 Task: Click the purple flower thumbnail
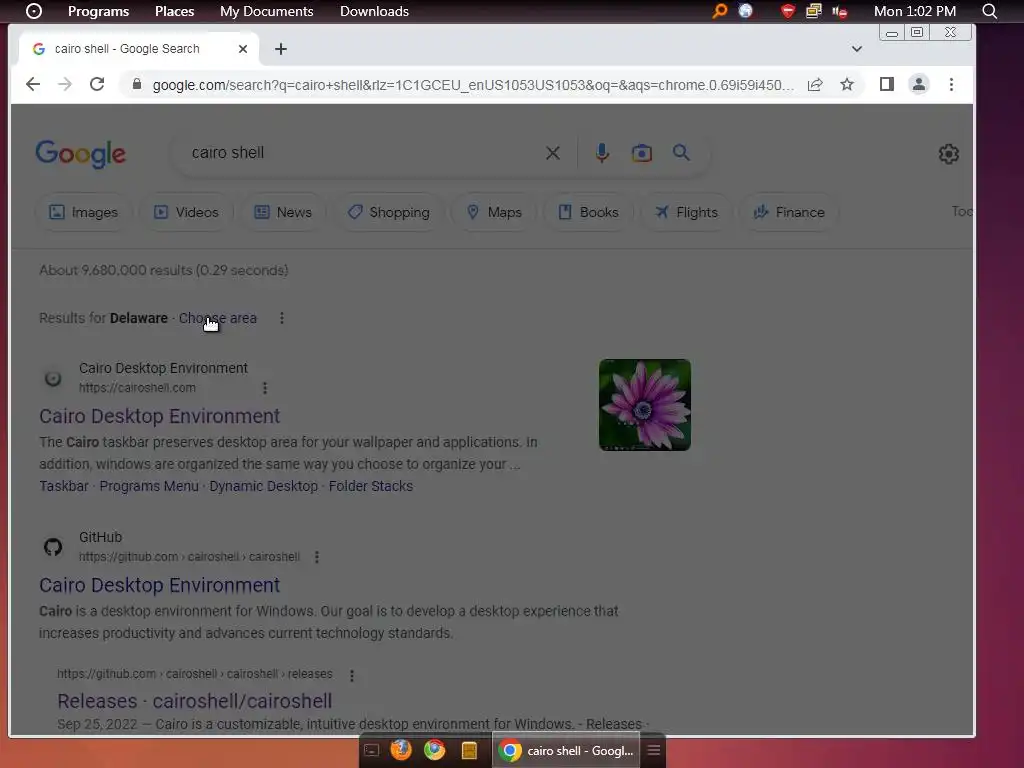645,405
